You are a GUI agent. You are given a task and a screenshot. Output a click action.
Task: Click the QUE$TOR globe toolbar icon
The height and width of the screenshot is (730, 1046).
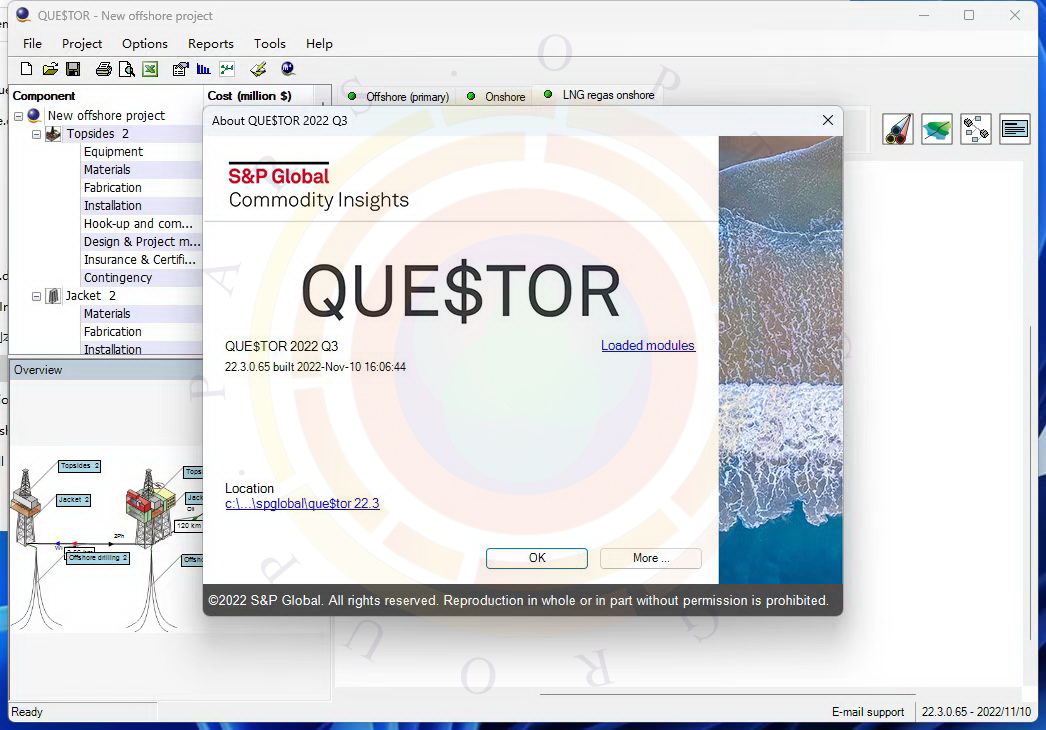(x=288, y=68)
